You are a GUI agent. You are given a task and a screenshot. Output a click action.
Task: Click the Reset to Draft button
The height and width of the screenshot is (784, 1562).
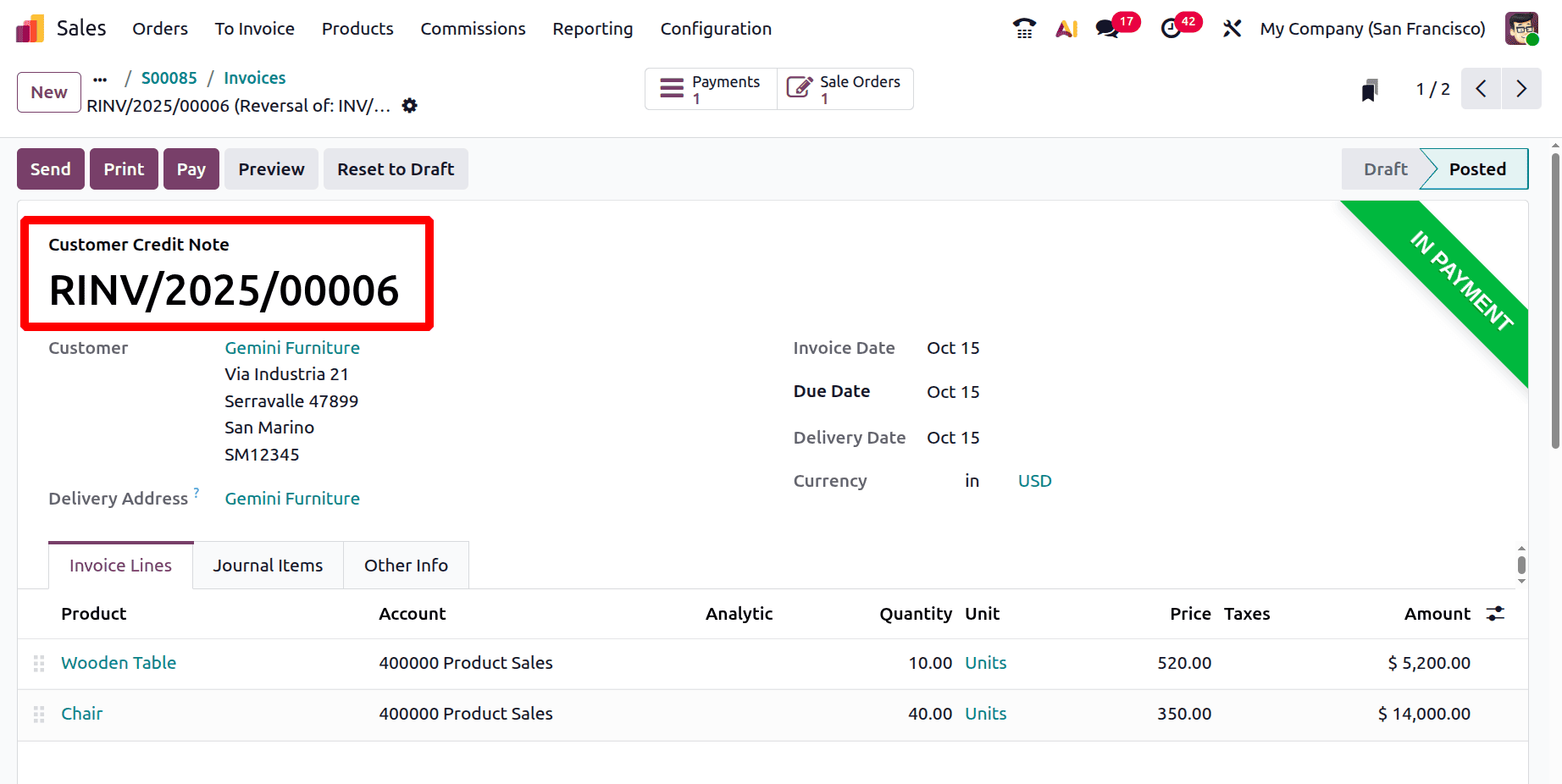(x=395, y=168)
